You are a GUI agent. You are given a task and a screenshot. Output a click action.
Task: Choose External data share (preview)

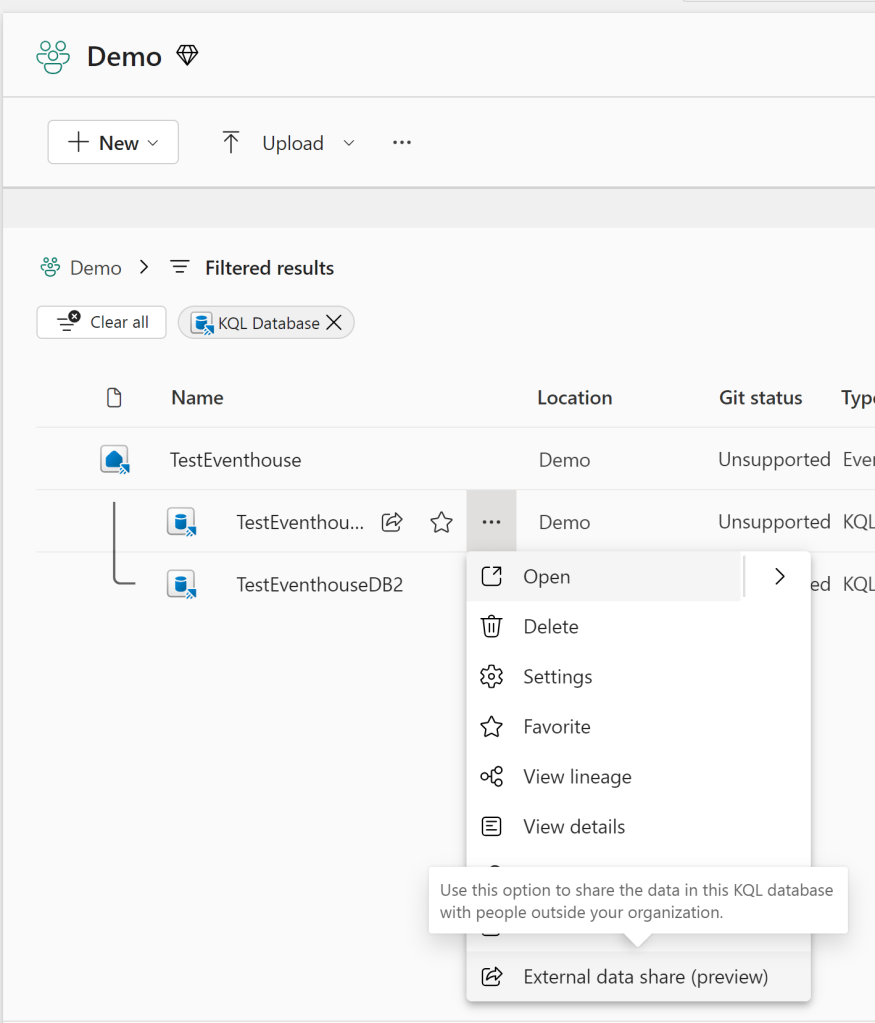(645, 977)
